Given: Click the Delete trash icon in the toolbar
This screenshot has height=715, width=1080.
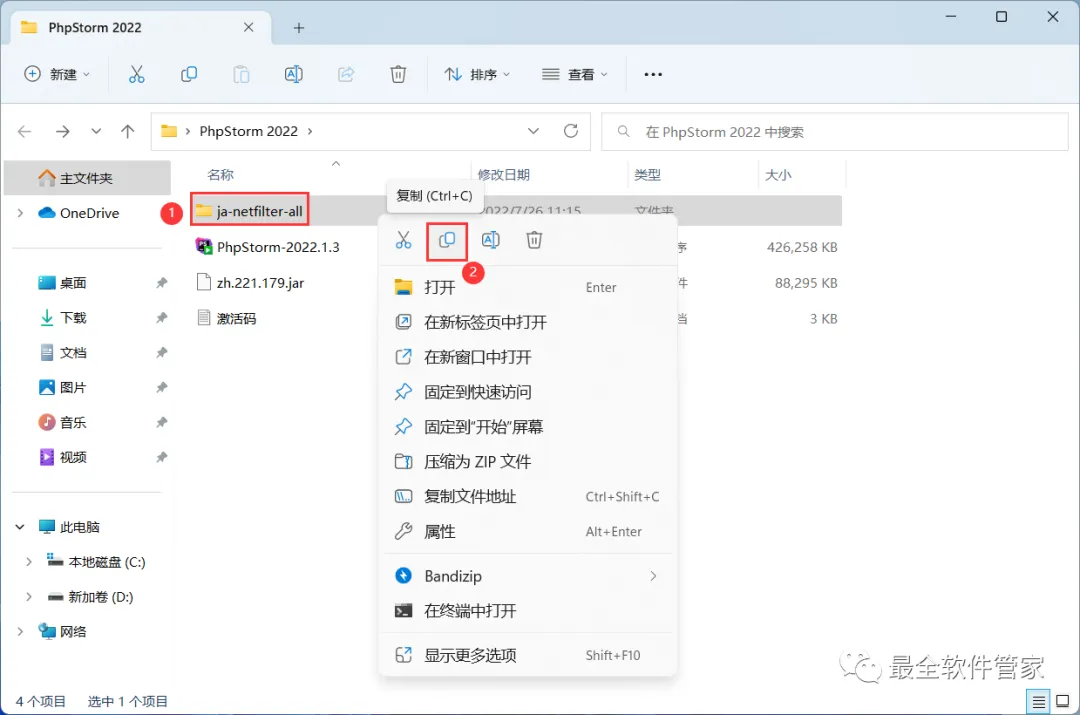Looking at the screenshot, I should [398, 74].
